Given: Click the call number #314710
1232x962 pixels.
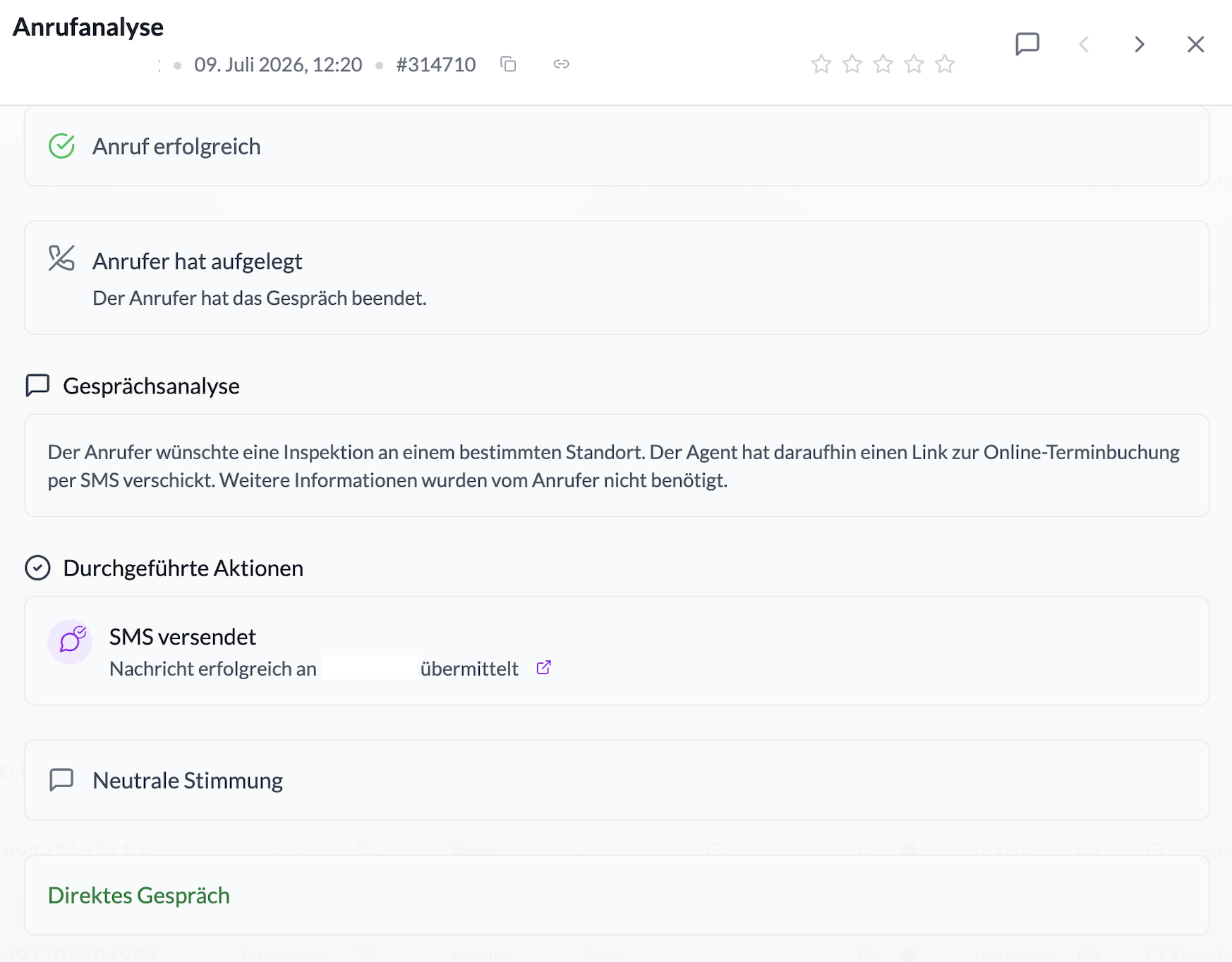Looking at the screenshot, I should 435,64.
